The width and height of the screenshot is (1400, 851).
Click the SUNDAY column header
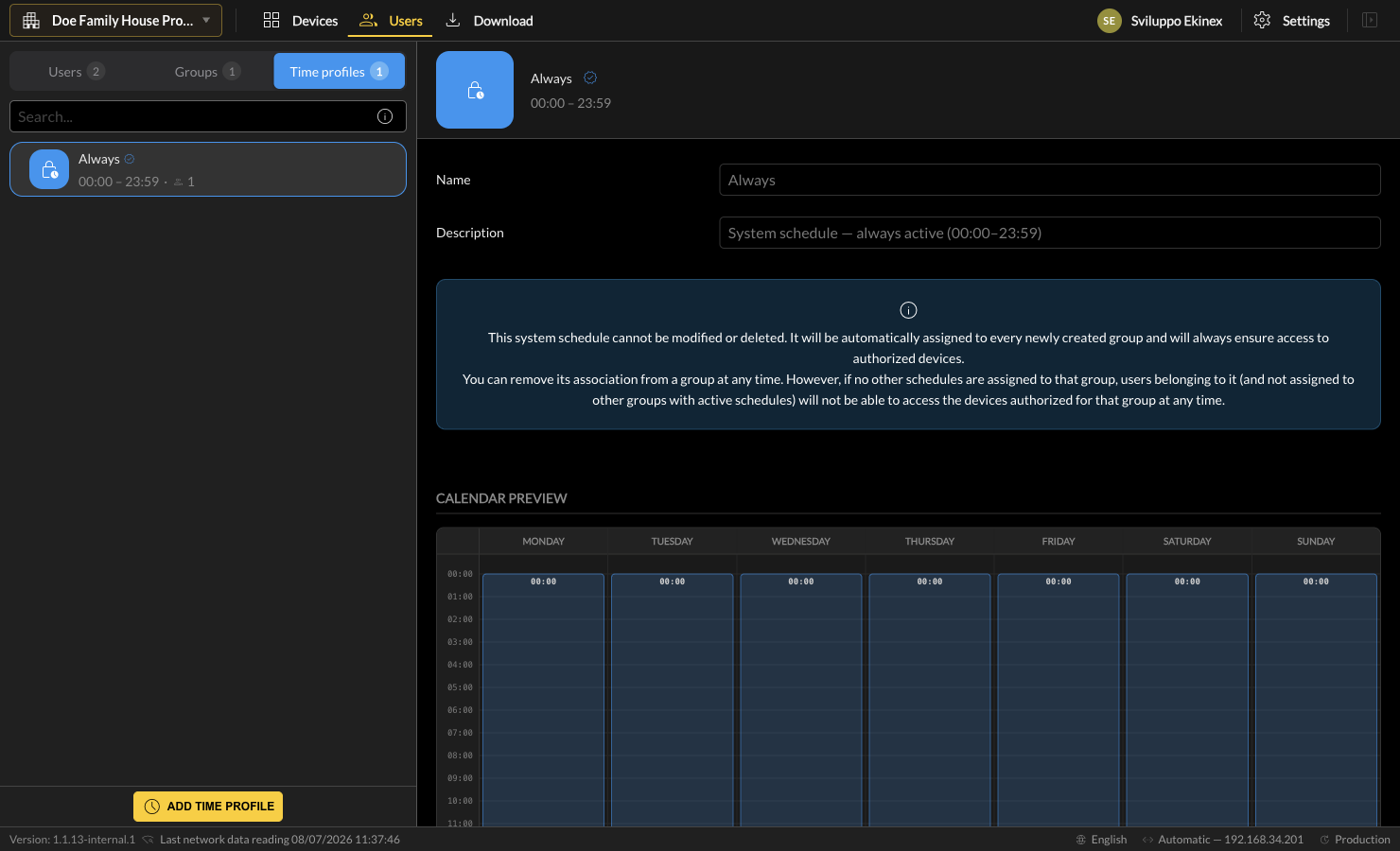[x=1316, y=541]
